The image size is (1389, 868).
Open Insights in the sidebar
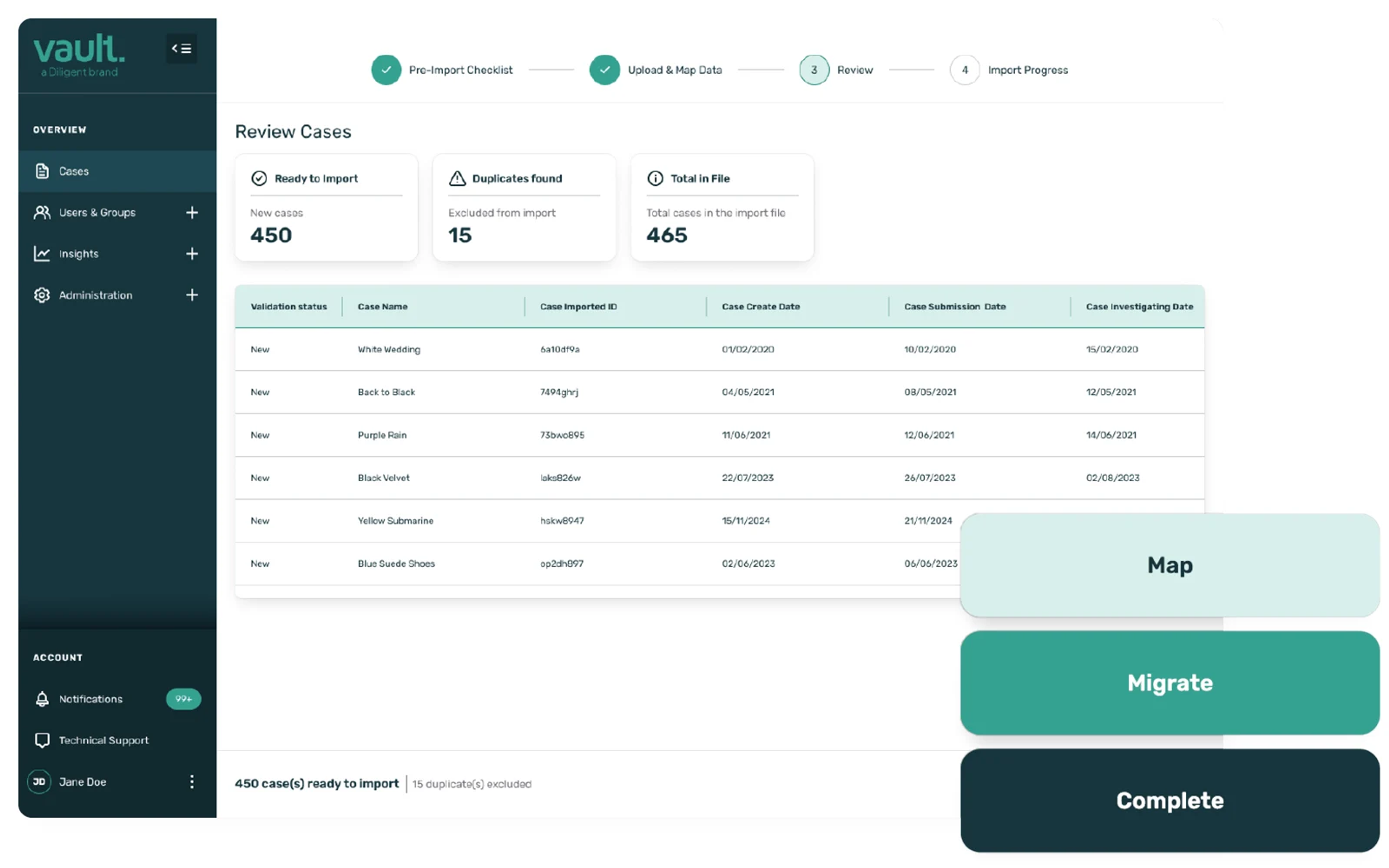tap(78, 254)
